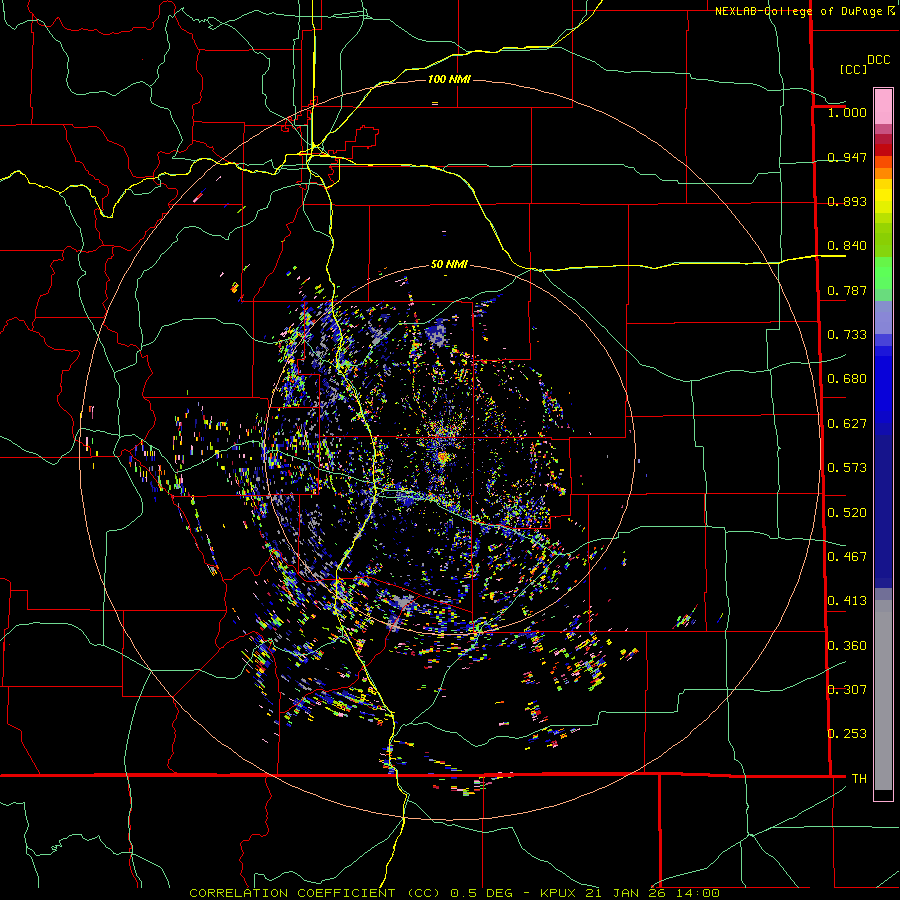
Task: Click the 0.840 scale value
Action: coord(847,246)
